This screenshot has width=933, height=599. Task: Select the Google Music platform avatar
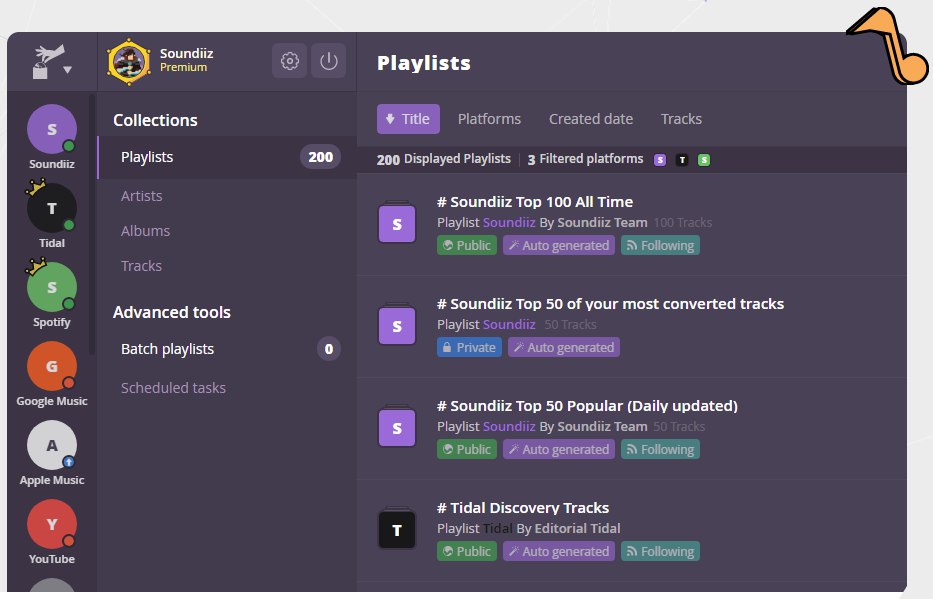52,366
